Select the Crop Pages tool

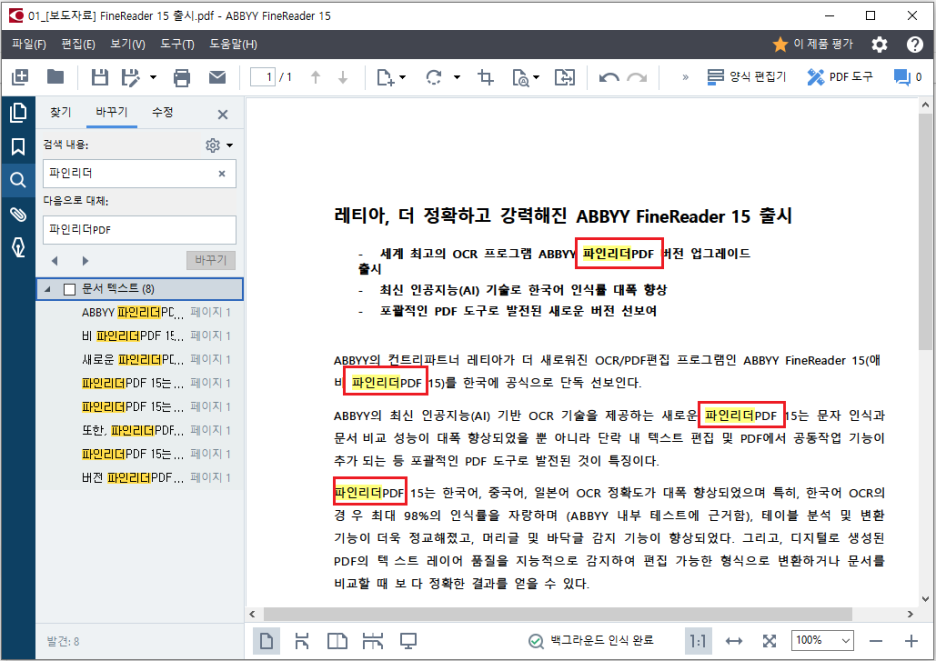(x=485, y=77)
